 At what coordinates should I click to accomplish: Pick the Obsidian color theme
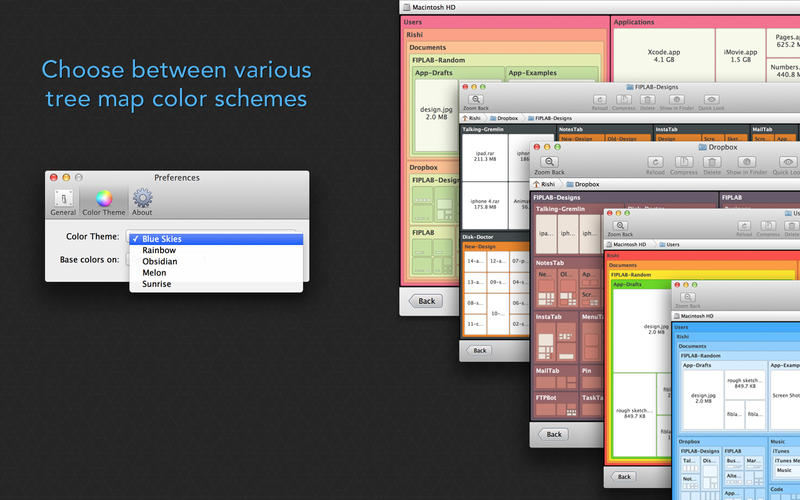216,261
